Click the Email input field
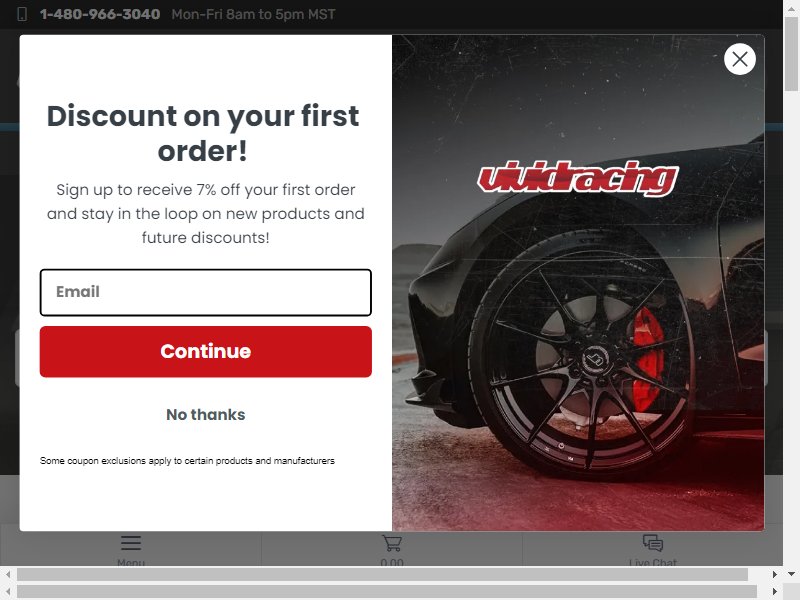Screen dimensions: 800x600 pyautogui.click(x=206, y=292)
